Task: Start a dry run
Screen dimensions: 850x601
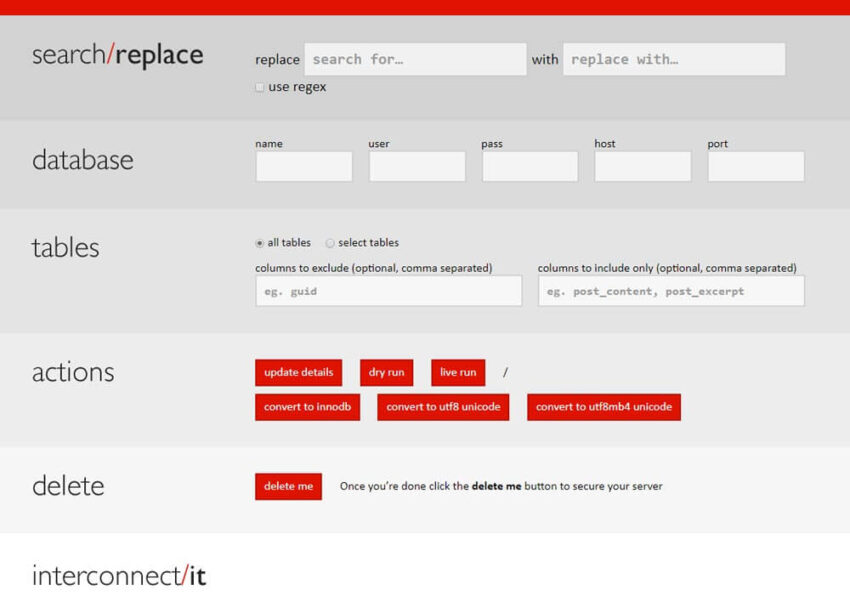Action: pyautogui.click(x=386, y=372)
